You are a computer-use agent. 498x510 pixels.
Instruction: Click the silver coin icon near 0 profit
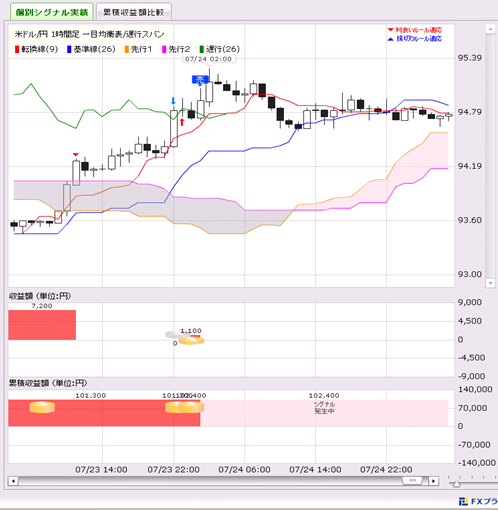click(173, 335)
